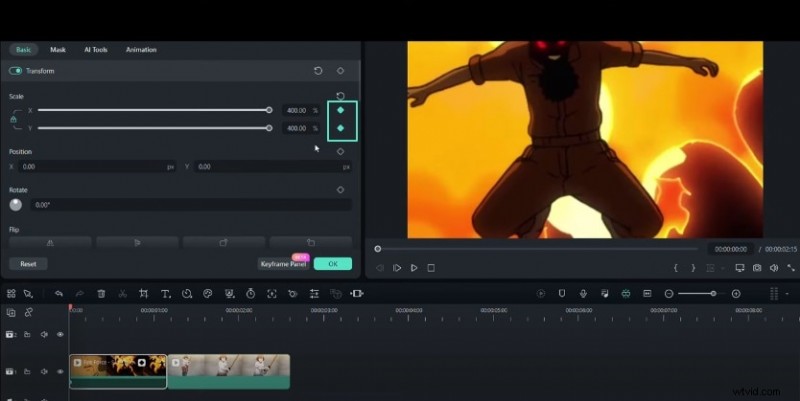The image size is (800, 401).
Task: Open the Speed tool
Action: click(187, 293)
